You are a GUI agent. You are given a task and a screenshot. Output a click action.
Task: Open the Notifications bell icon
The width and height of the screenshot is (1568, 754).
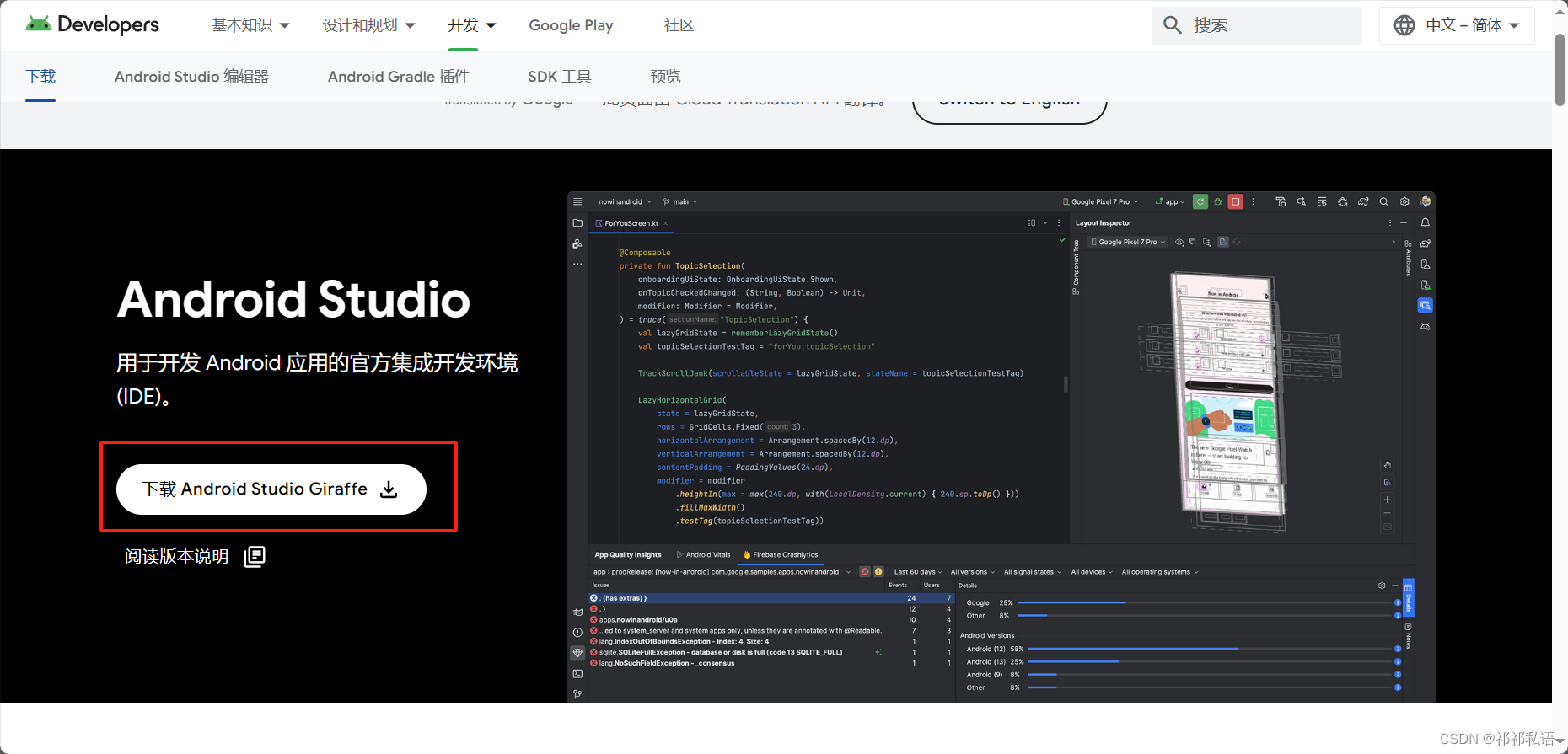[x=1426, y=223]
